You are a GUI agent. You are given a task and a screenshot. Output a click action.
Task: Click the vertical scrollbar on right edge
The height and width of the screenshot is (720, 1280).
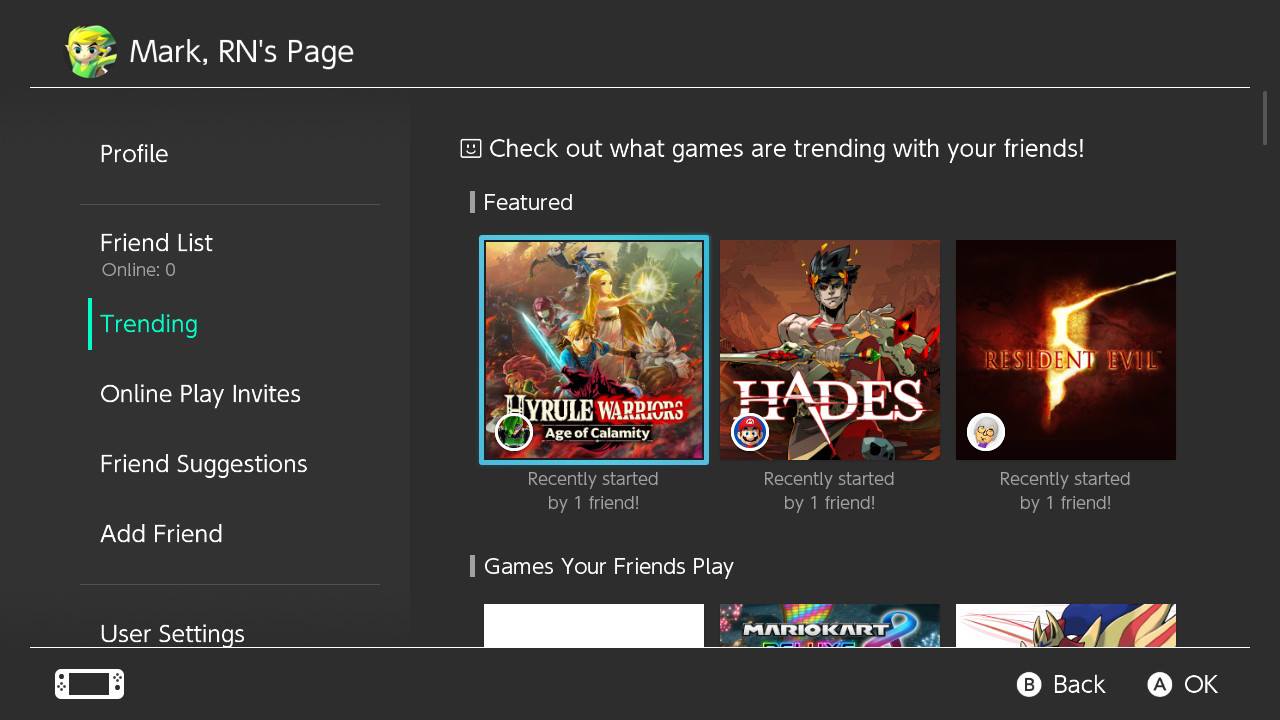pyautogui.click(x=1265, y=120)
